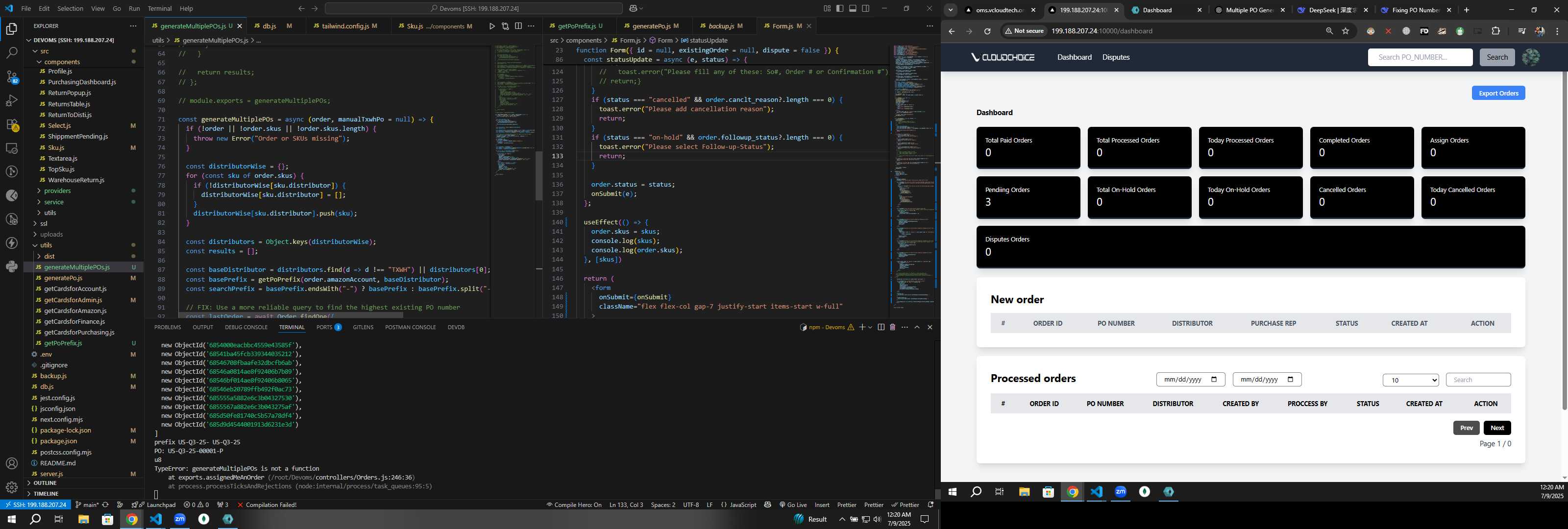
Task: Toggle secondary side bar layout button
Action: [x=865, y=8]
